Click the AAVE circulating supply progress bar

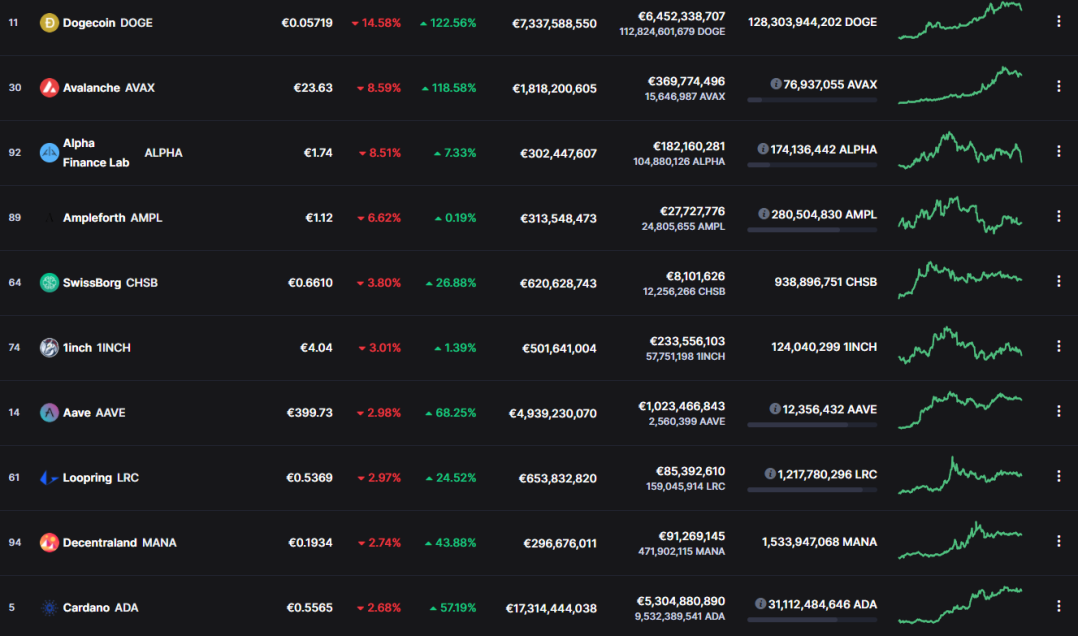[x=812, y=425]
